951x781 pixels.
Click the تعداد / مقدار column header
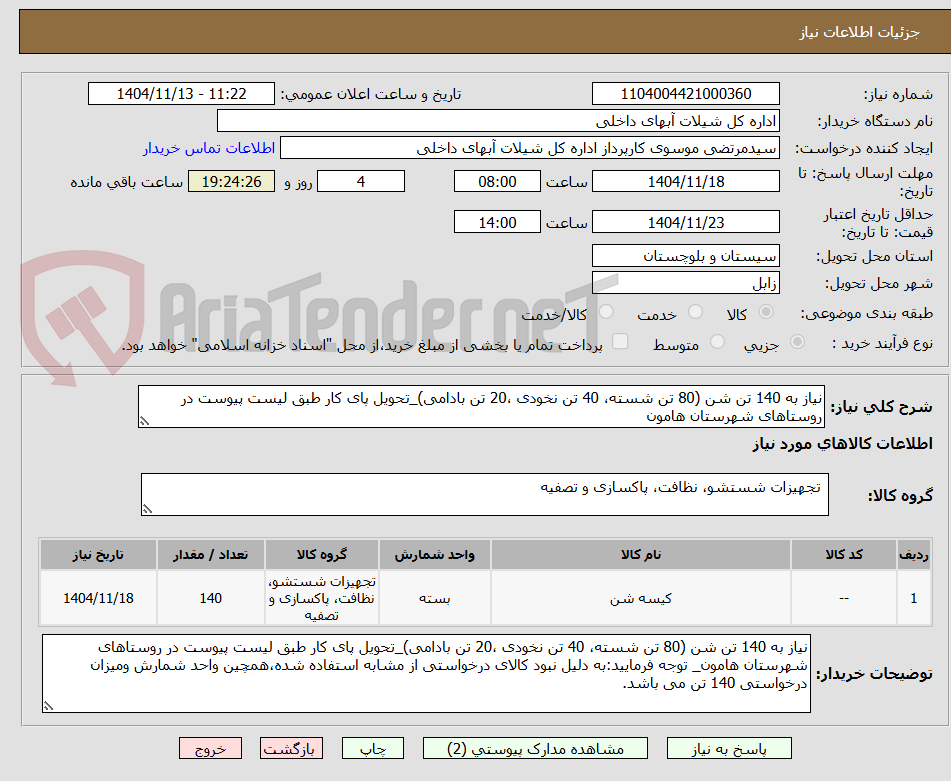210,555
